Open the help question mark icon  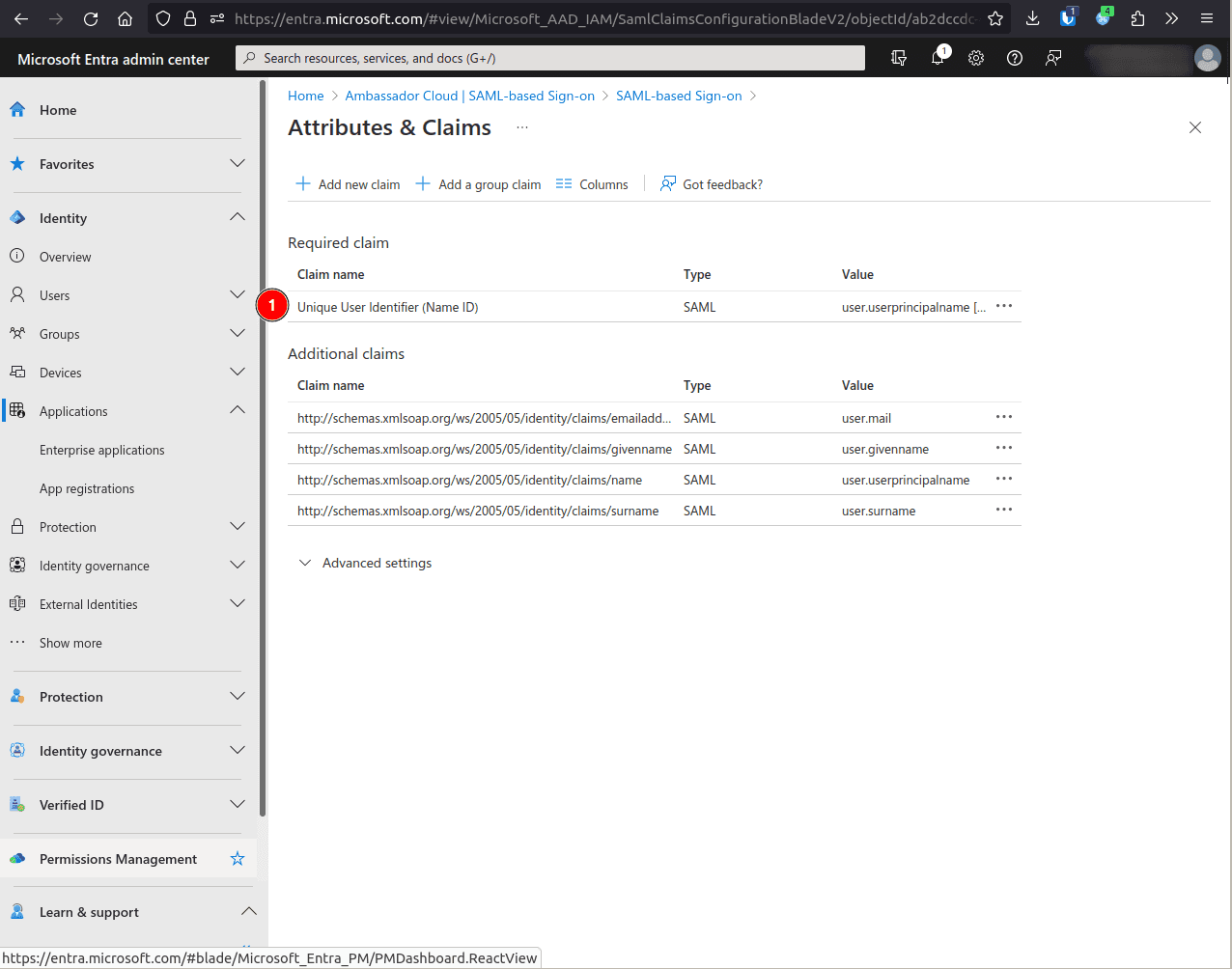[x=1015, y=58]
